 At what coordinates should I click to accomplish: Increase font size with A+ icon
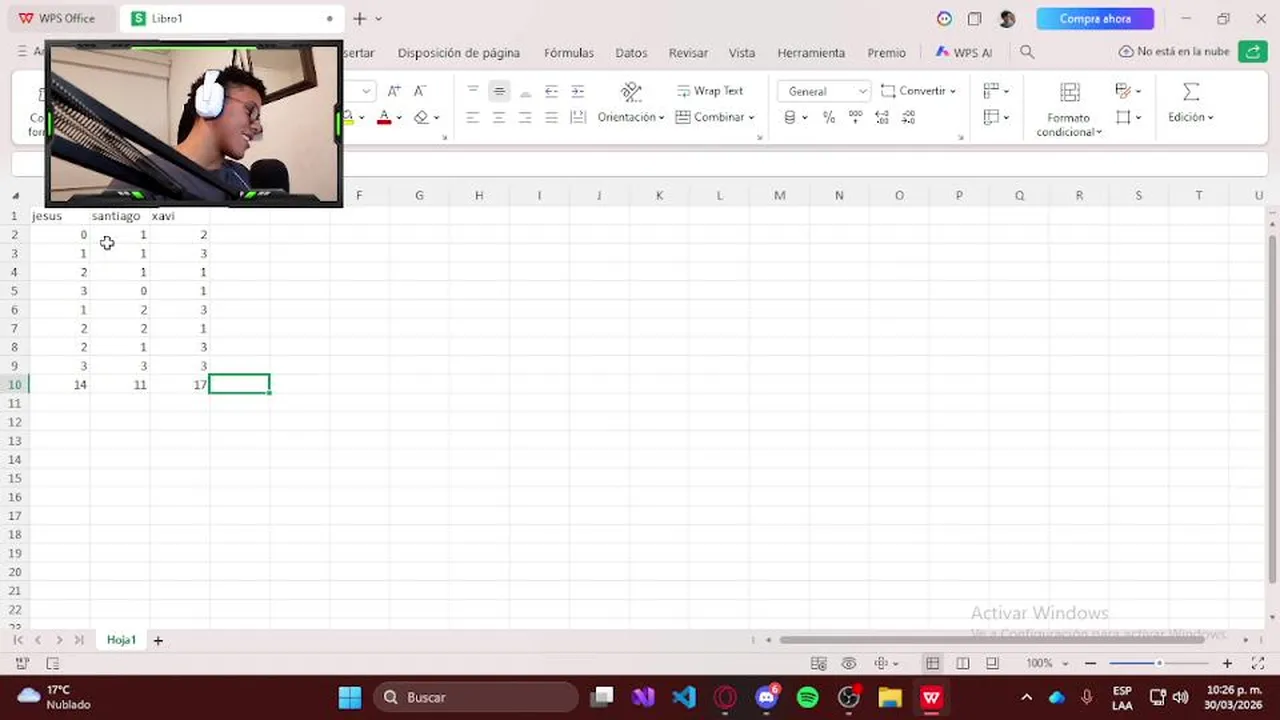pos(394,91)
